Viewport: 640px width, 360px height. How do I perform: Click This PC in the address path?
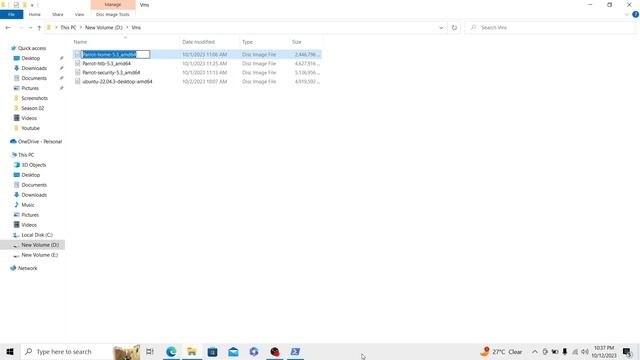pos(68,27)
